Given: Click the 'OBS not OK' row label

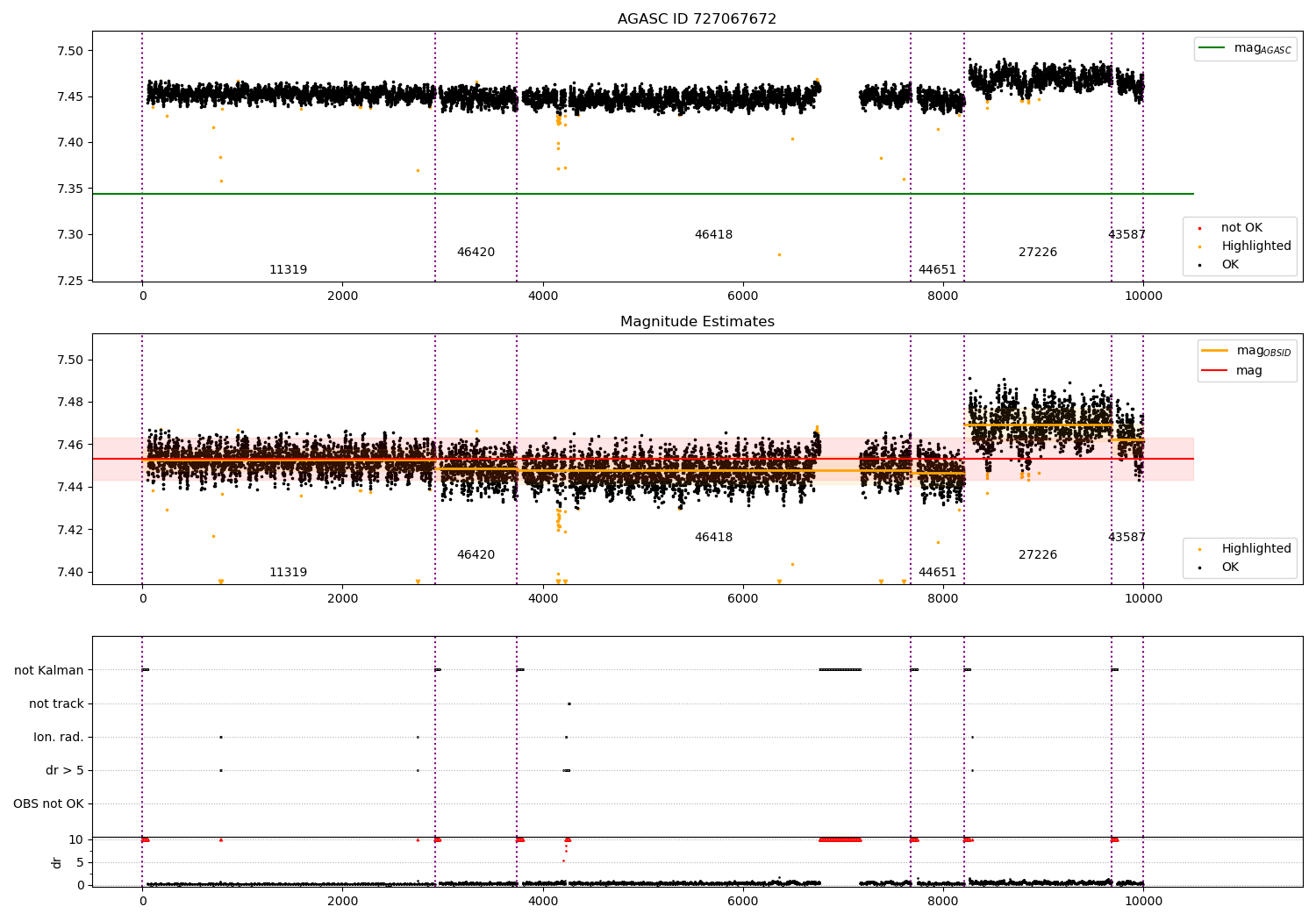Looking at the screenshot, I should [48, 804].
